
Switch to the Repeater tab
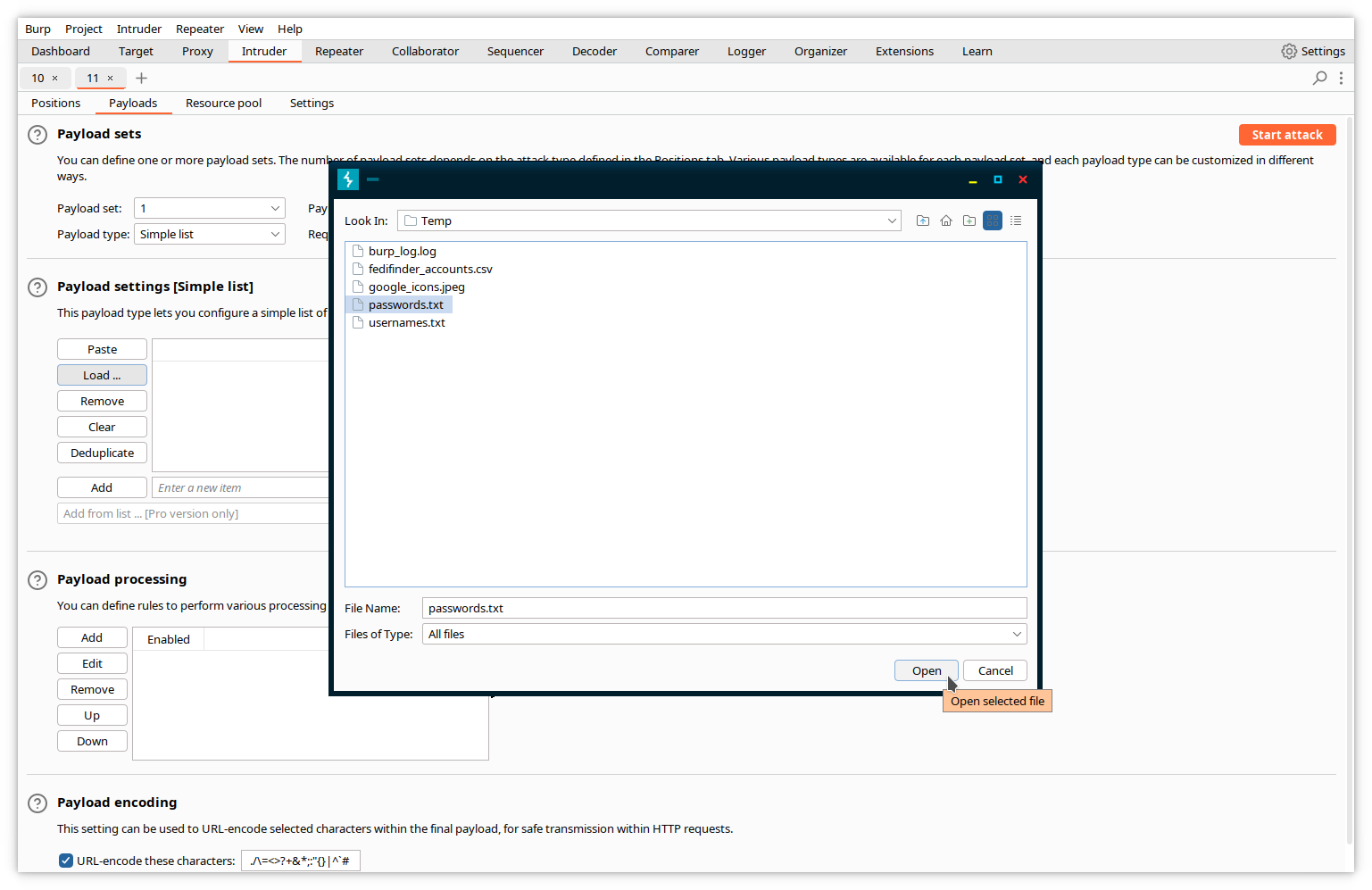click(339, 52)
